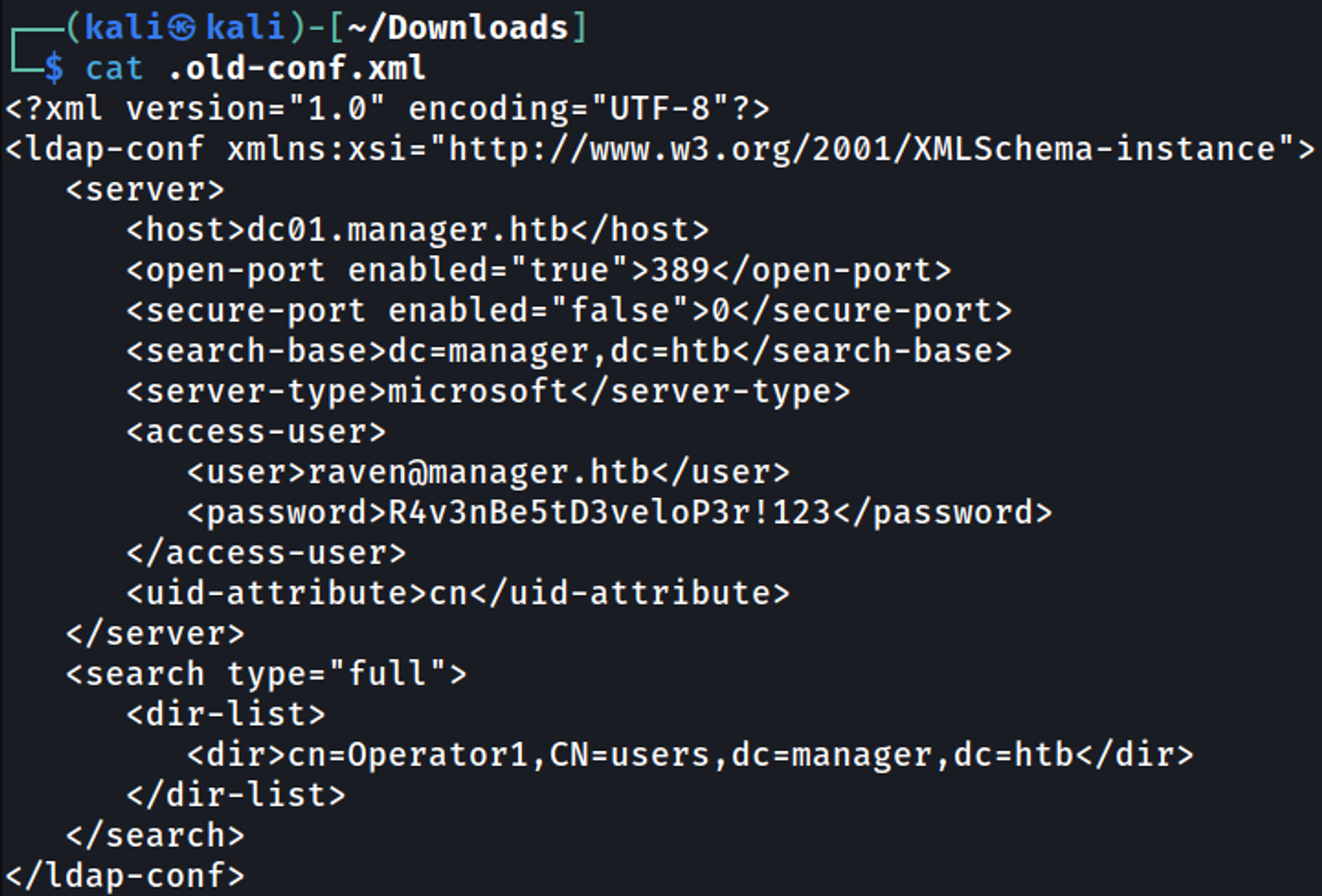
Task: Click the Kali logo symbol in the prompt
Action: pos(181,28)
